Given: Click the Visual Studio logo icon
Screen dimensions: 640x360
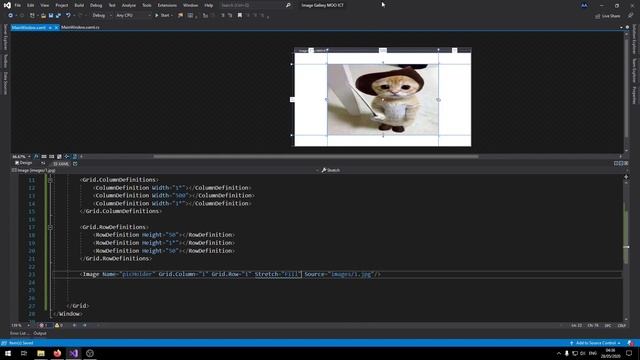Looking at the screenshot, I should click(x=7, y=5).
